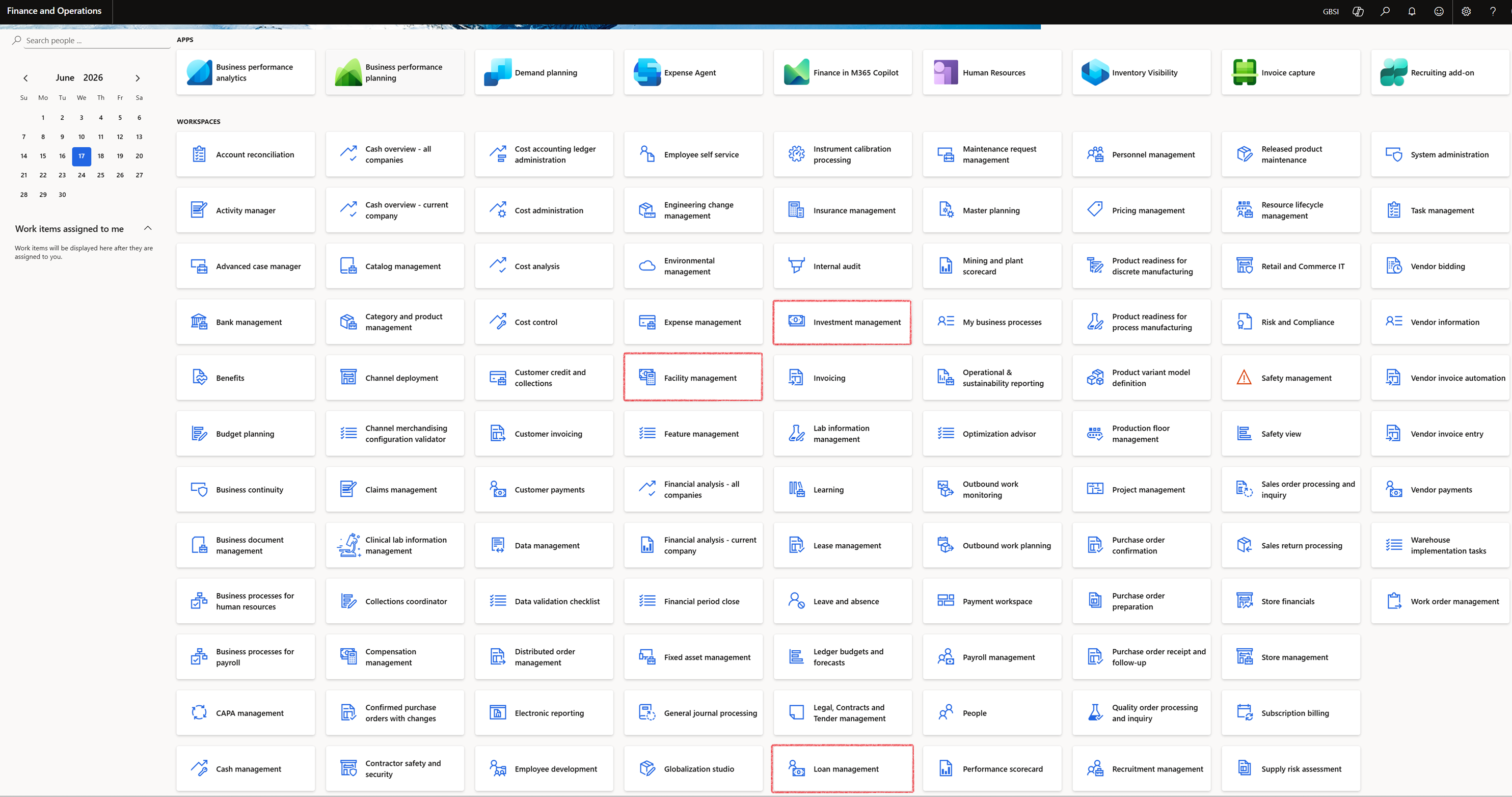Screen dimensions: 1512x797
Task: Open Finance in M365 Copilot app
Action: (843, 73)
